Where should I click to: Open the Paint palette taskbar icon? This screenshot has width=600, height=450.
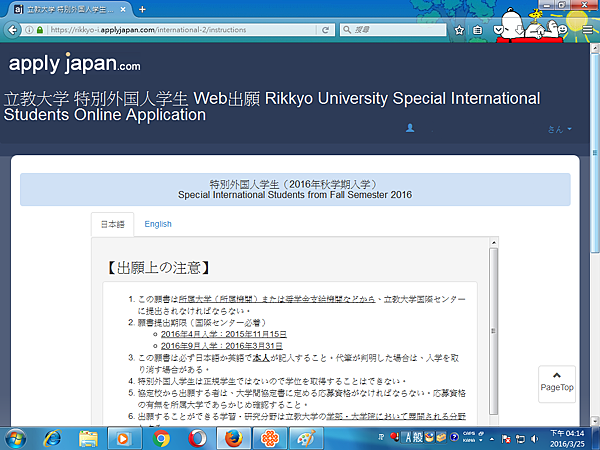306,439
